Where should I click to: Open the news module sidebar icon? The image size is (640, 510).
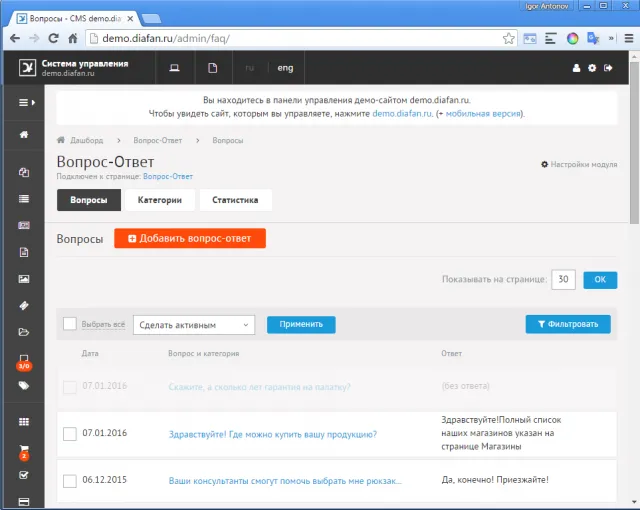24,225
